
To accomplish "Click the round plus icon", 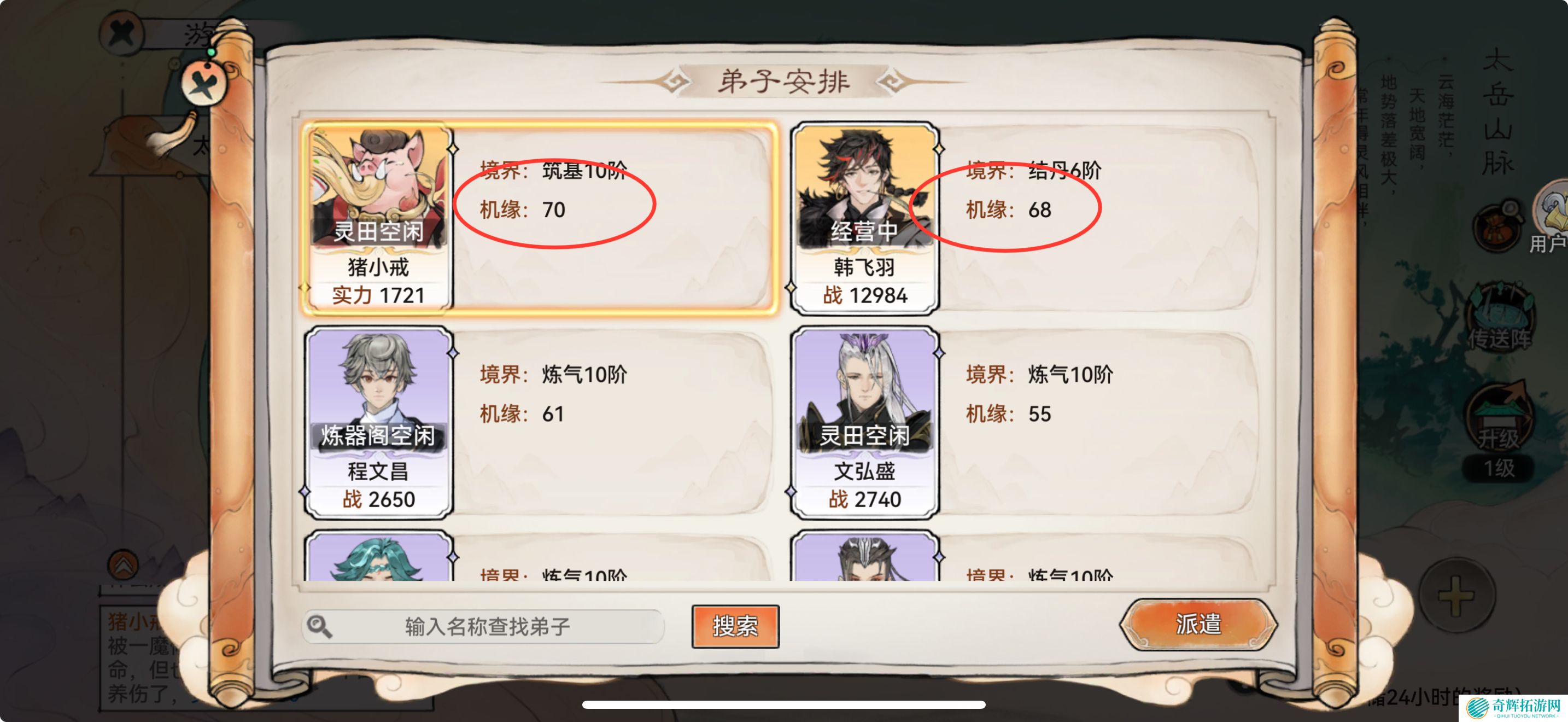I will 1455,594.
